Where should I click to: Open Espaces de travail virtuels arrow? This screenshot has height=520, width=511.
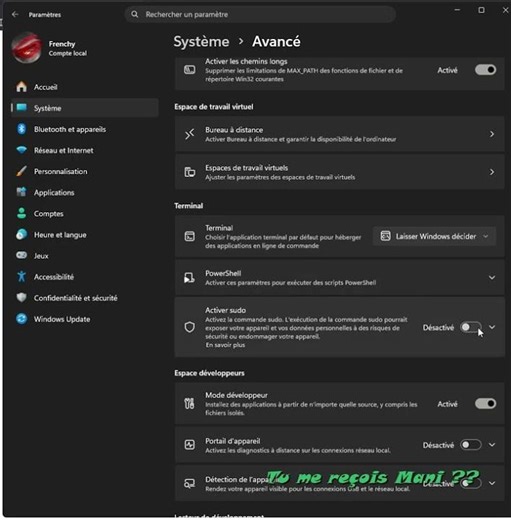(492, 172)
